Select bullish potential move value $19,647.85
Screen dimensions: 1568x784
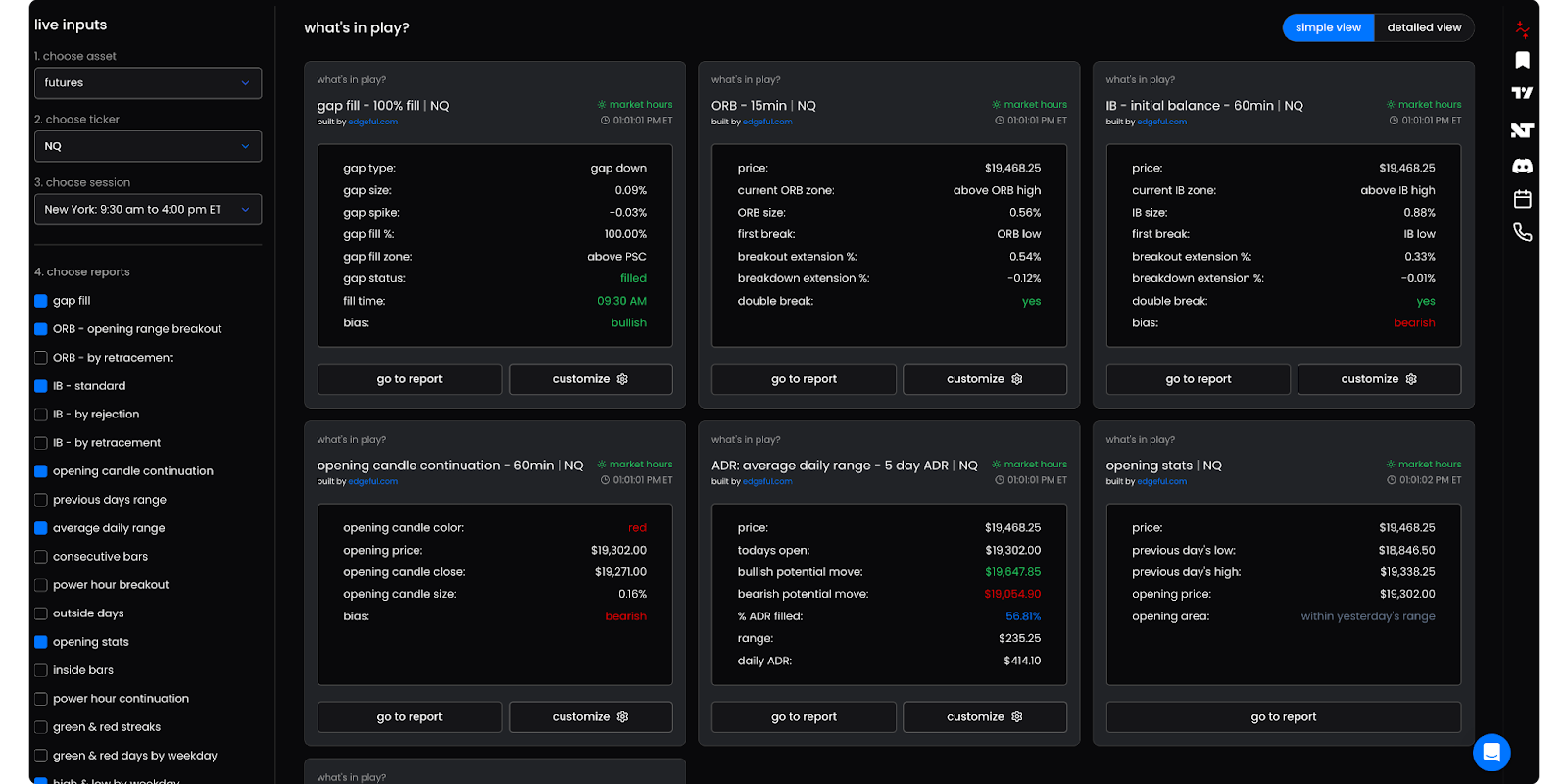tap(1013, 572)
